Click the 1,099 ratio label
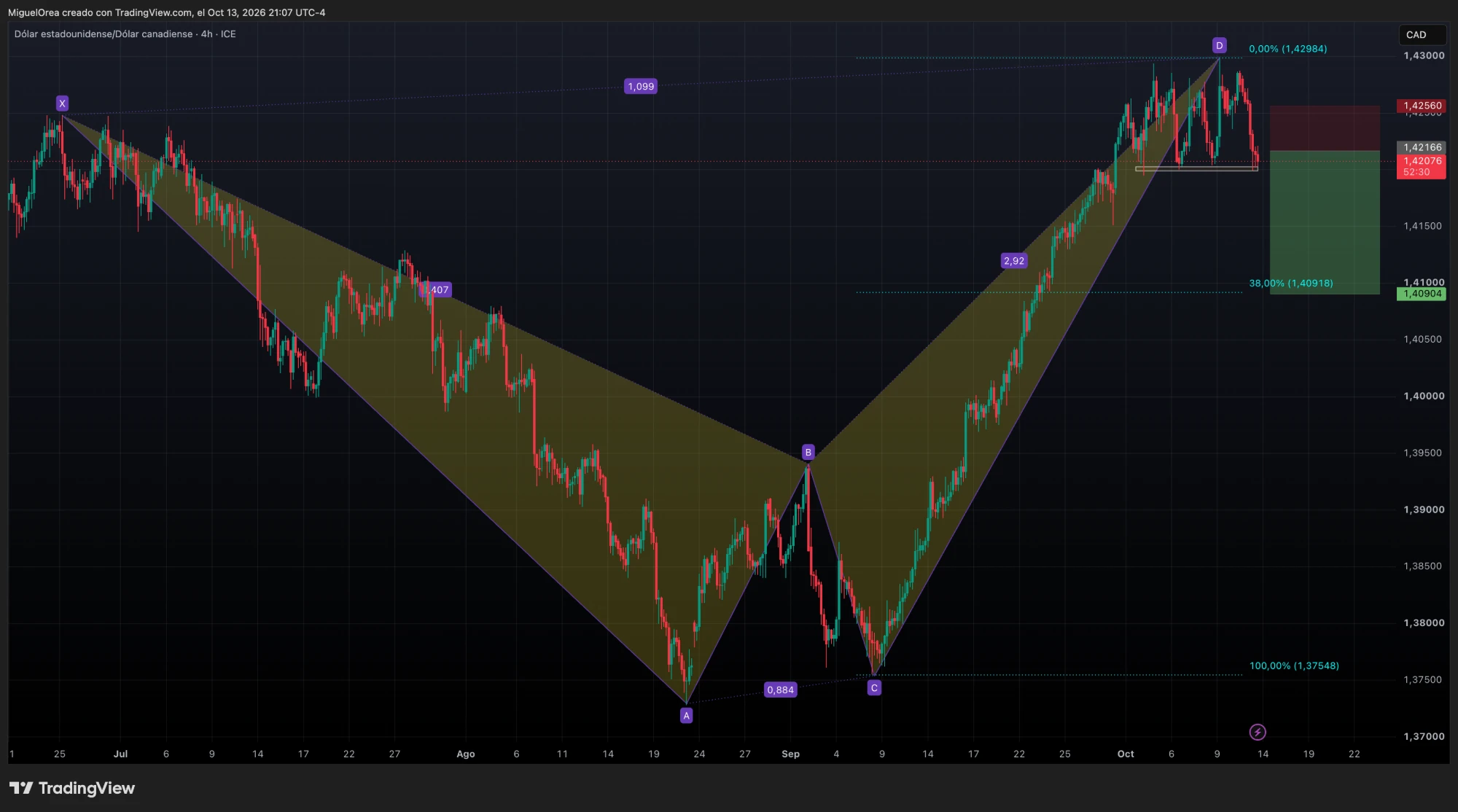The width and height of the screenshot is (1458, 812). pyautogui.click(x=641, y=86)
